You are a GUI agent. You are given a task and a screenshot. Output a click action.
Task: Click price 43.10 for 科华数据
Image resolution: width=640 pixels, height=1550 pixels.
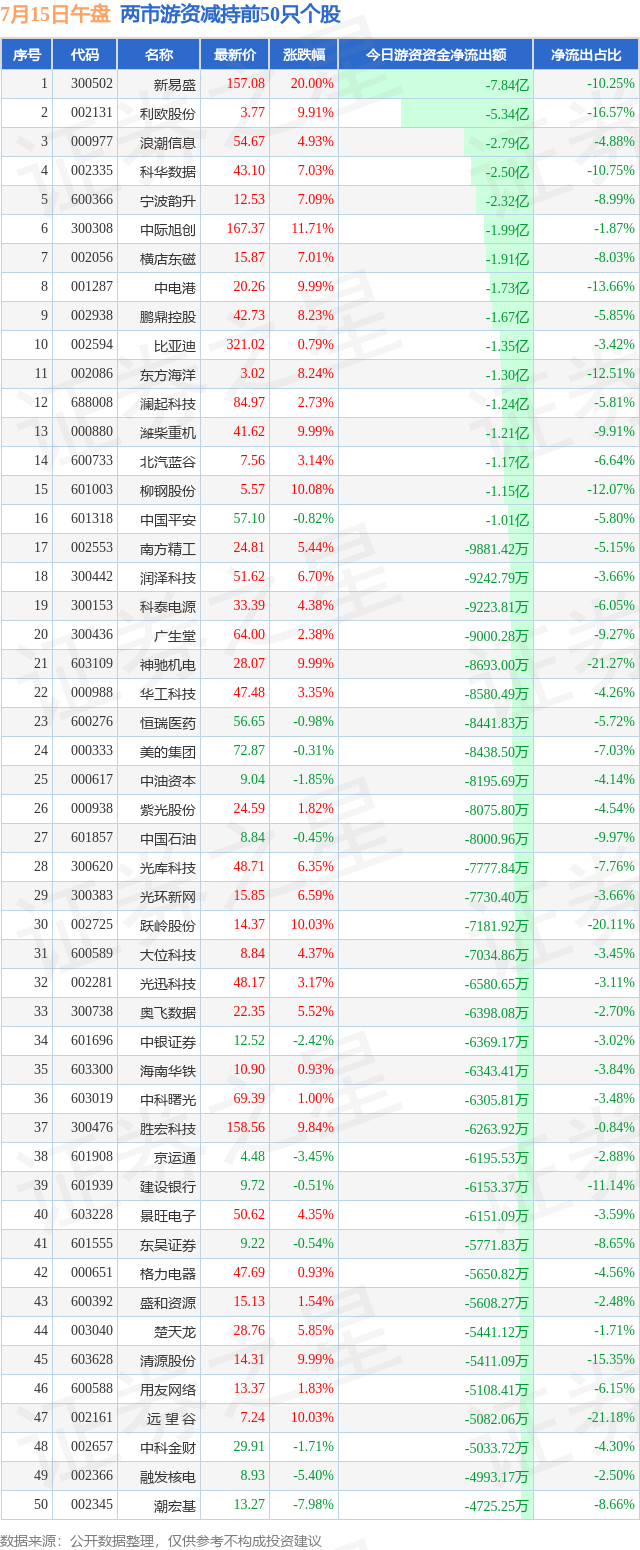[x=249, y=171]
